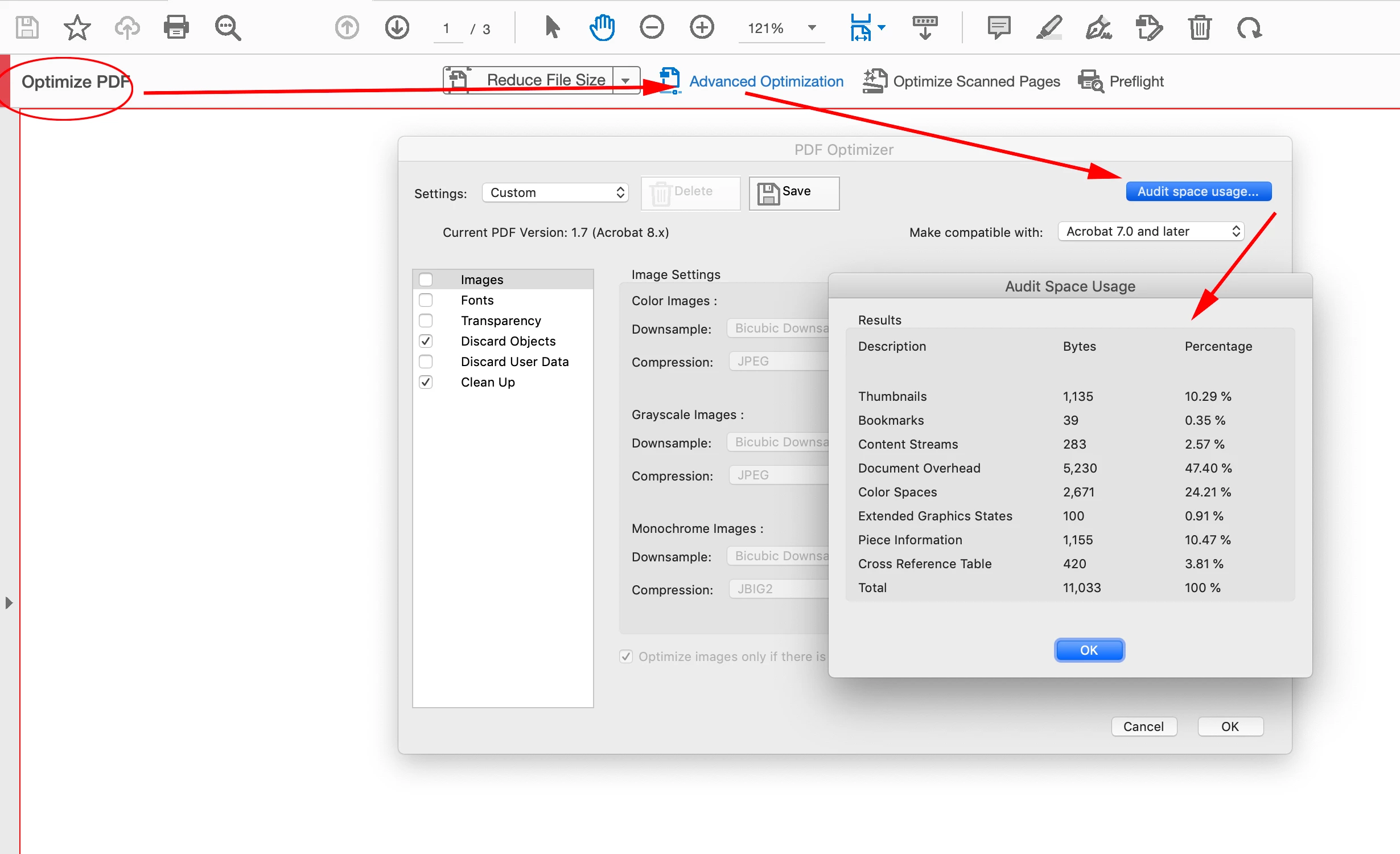Click the add comment note icon
The height and width of the screenshot is (854, 1400).
click(x=999, y=27)
